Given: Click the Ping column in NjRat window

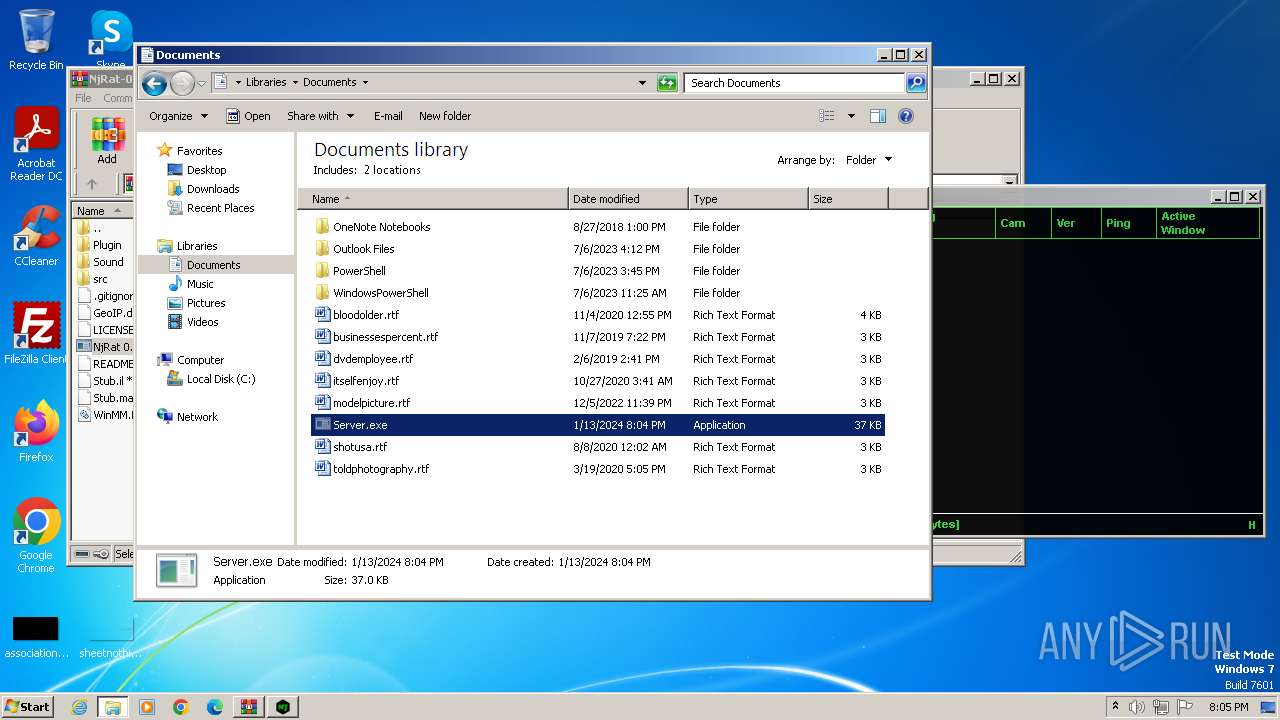Looking at the screenshot, I should click(1127, 223).
